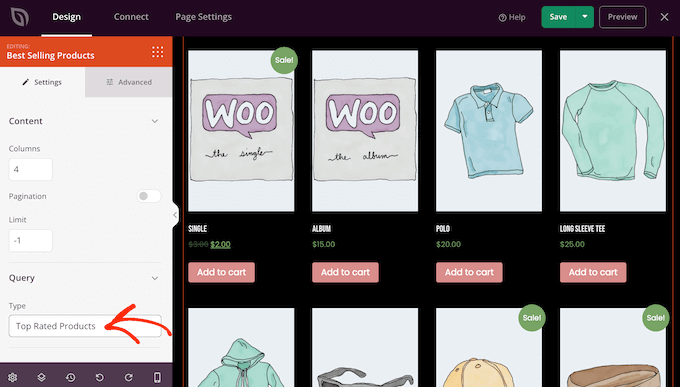Click the Sale! badge on the cap

click(532, 318)
